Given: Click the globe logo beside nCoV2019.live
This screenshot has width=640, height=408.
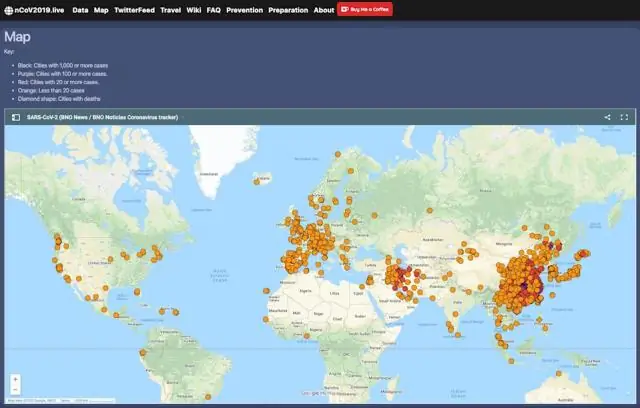Looking at the screenshot, I should pyautogui.click(x=8, y=10).
